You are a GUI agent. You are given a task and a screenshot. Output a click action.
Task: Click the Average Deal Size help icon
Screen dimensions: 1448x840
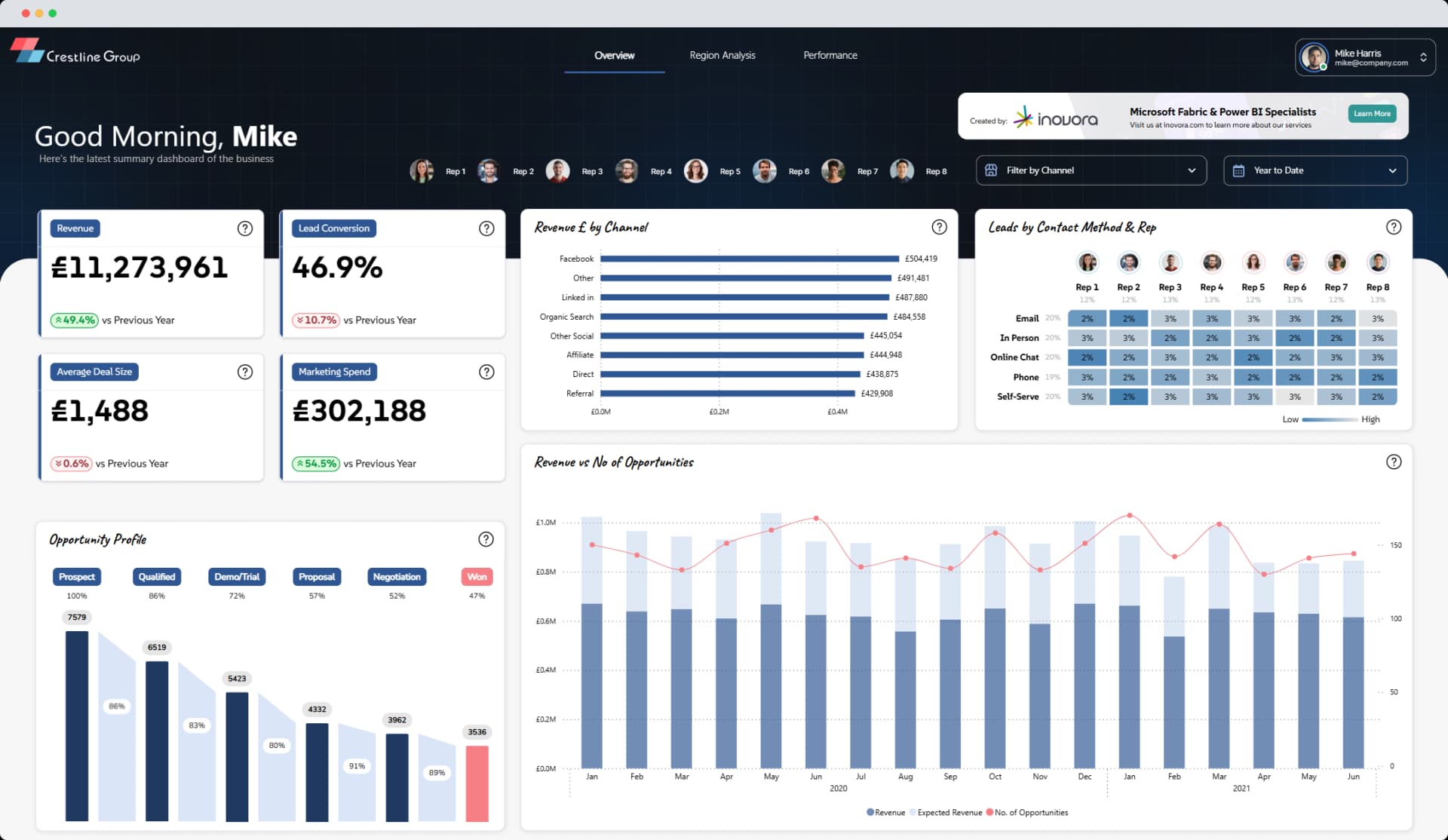(244, 372)
